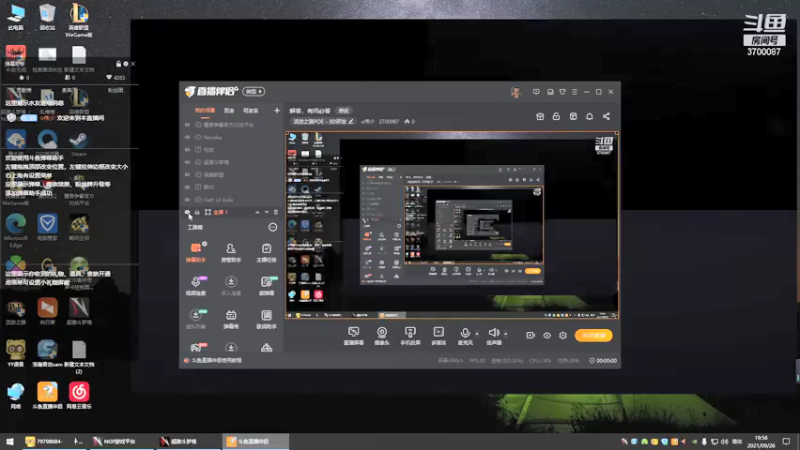Toggle visibility of the 超激斗梦境 scene
The height and width of the screenshot is (450, 800).
click(187, 162)
